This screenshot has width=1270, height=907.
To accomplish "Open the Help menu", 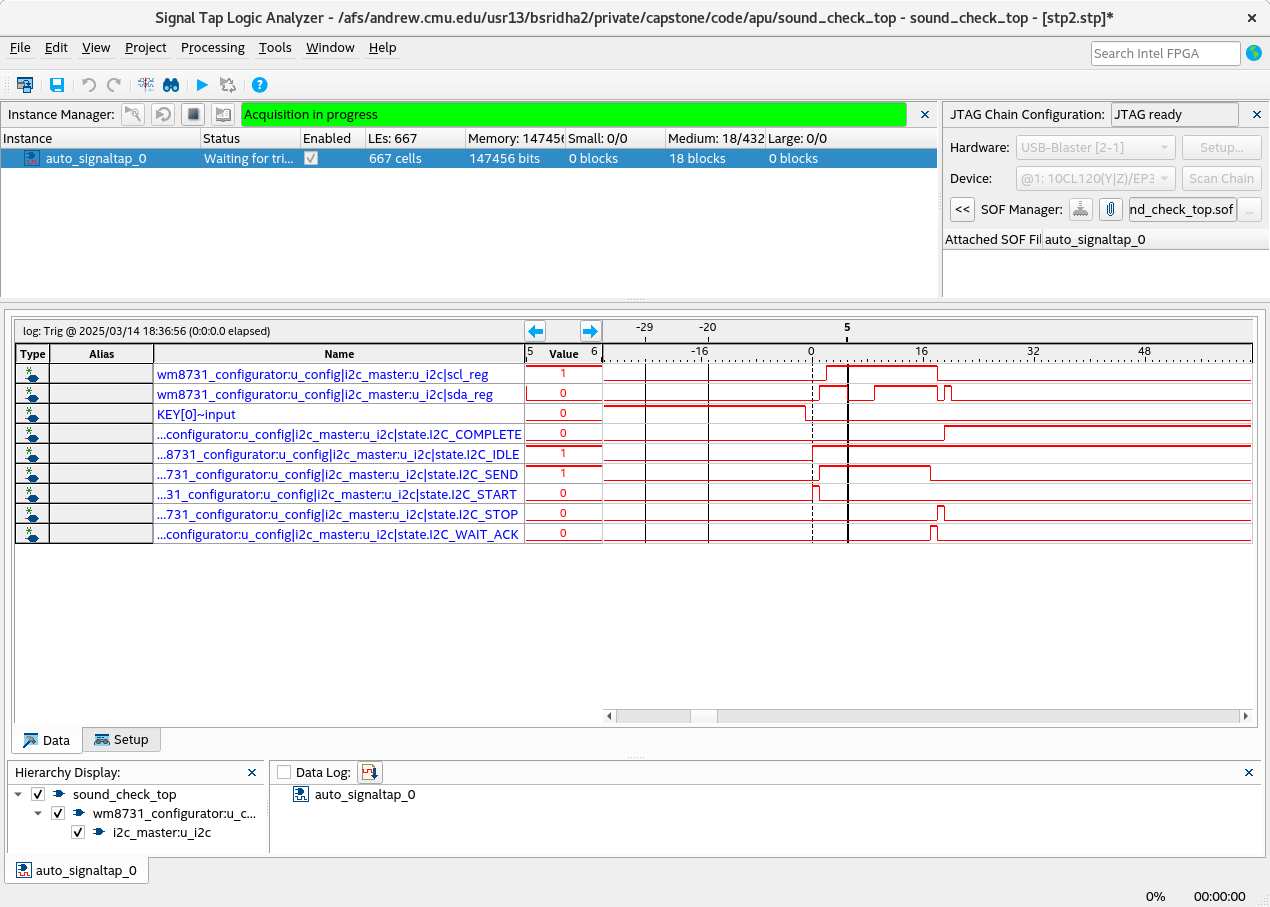I will tap(382, 47).
